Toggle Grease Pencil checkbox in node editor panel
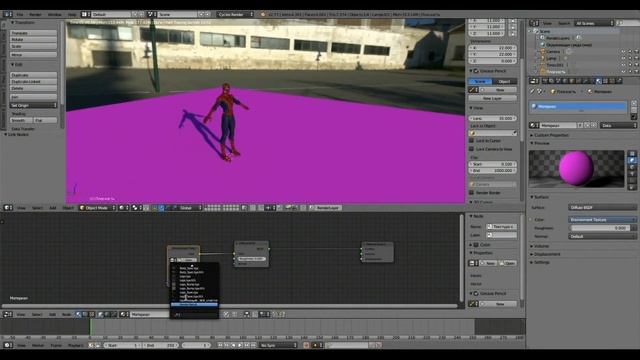The image size is (640, 360). pos(476,293)
